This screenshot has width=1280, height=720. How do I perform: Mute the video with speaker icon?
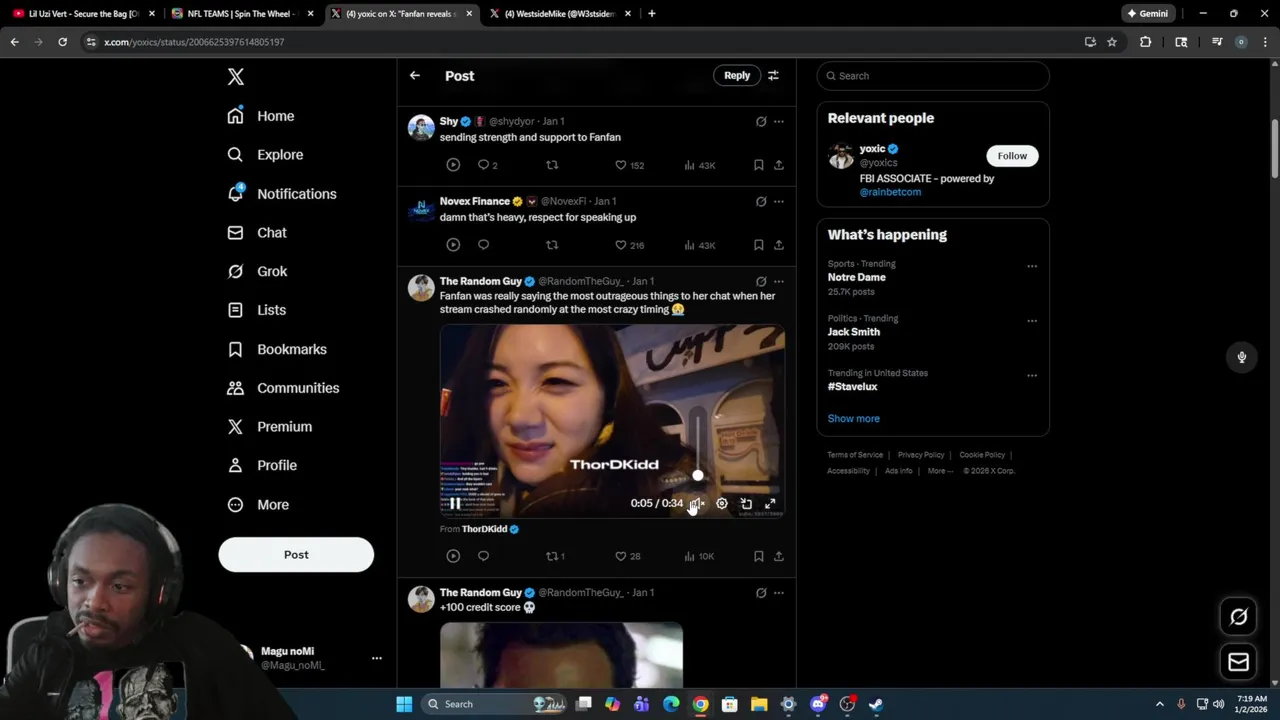(697, 504)
